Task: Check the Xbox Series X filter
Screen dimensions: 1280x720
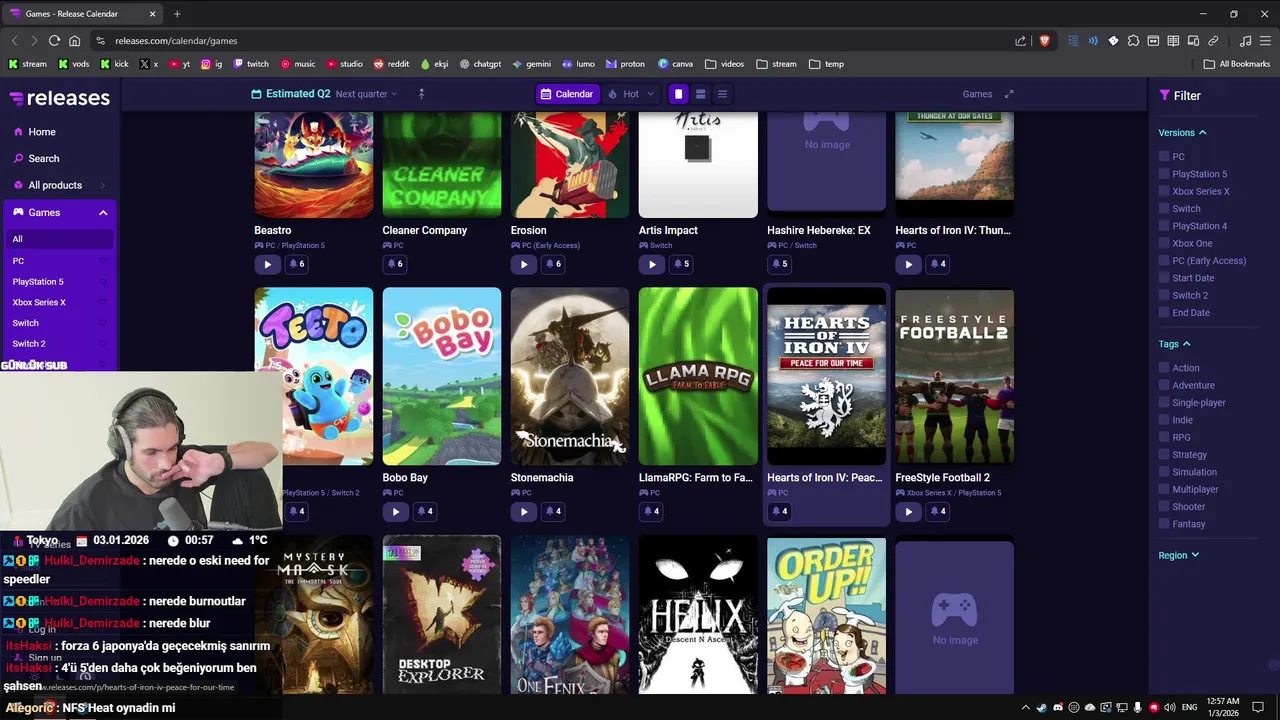Action: [1164, 191]
